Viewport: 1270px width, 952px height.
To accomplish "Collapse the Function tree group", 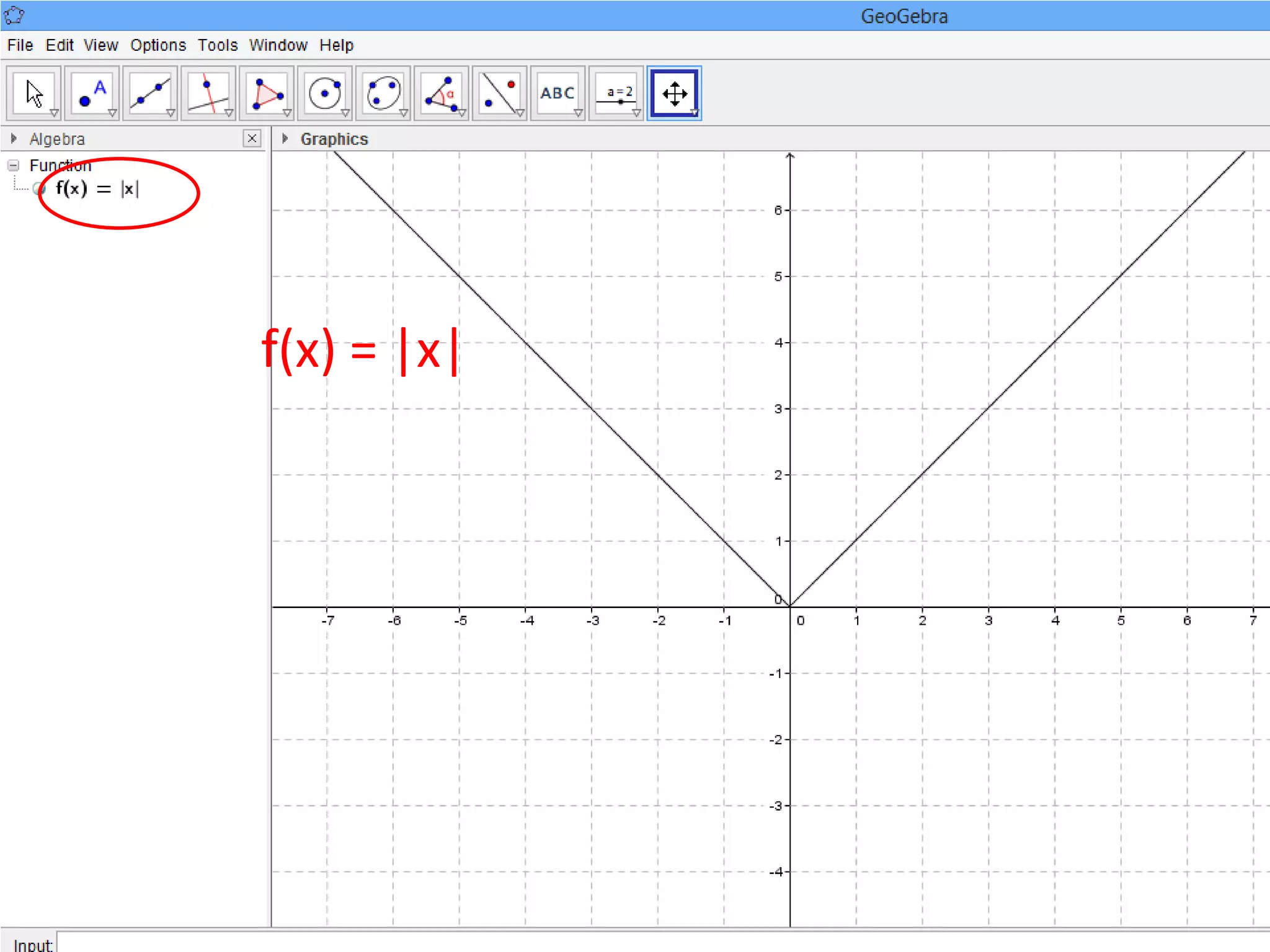I will (x=13, y=165).
